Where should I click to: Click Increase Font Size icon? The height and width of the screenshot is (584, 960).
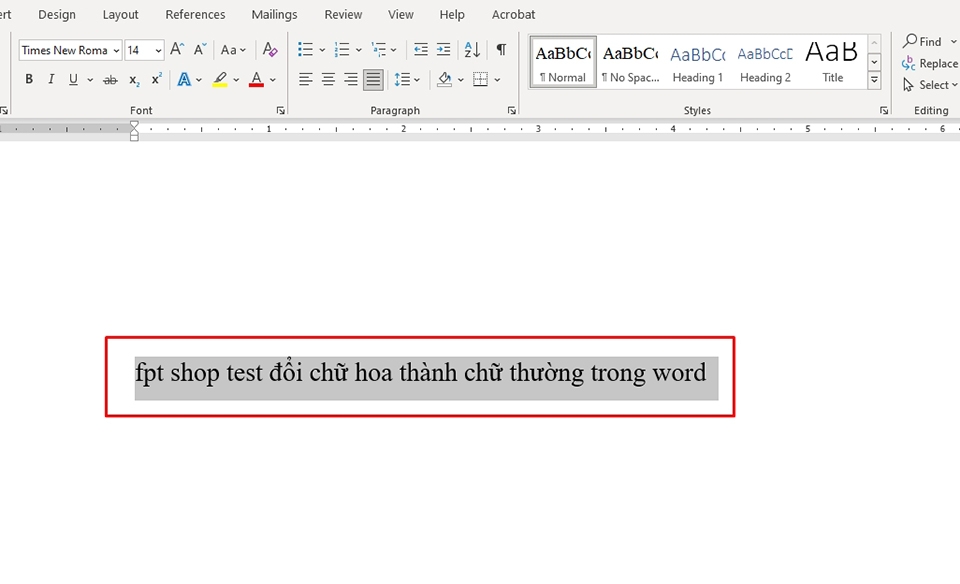177,50
